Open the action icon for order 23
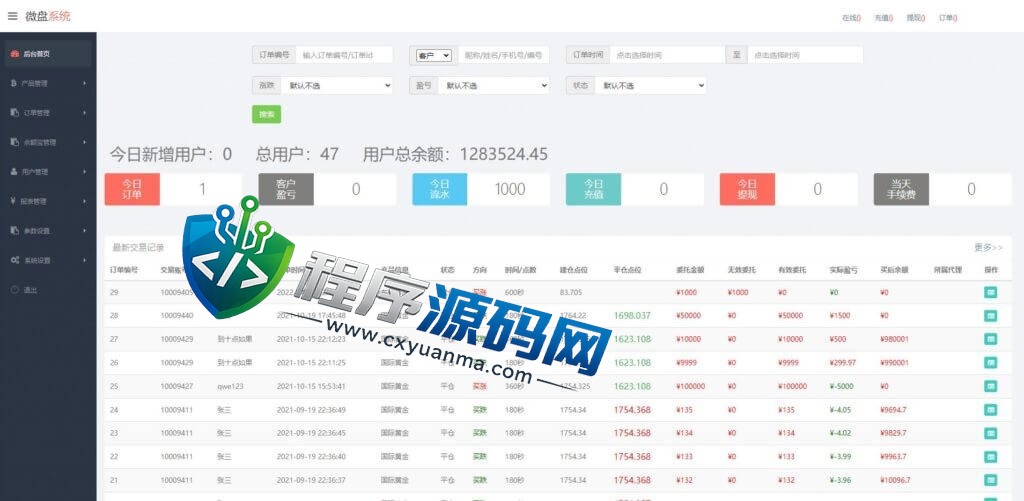 (991, 433)
